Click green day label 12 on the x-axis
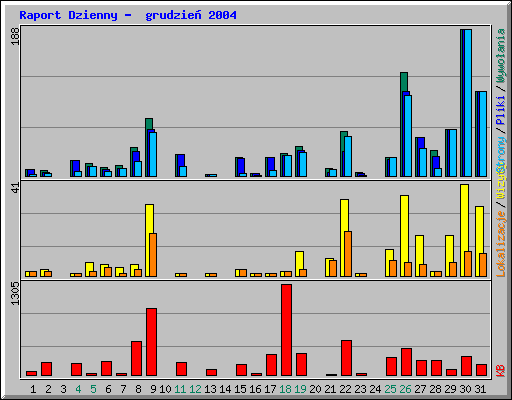The width and height of the screenshot is (512, 400). (195, 389)
